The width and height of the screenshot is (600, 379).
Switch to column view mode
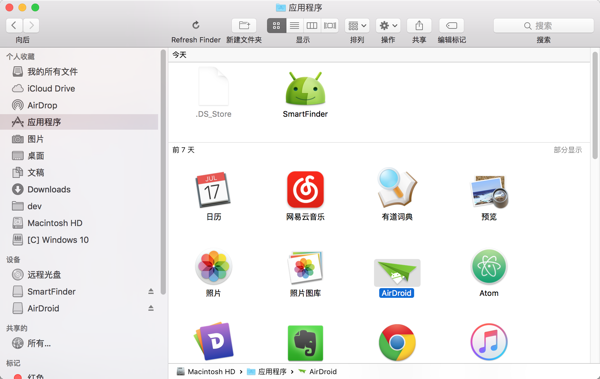[312, 26]
